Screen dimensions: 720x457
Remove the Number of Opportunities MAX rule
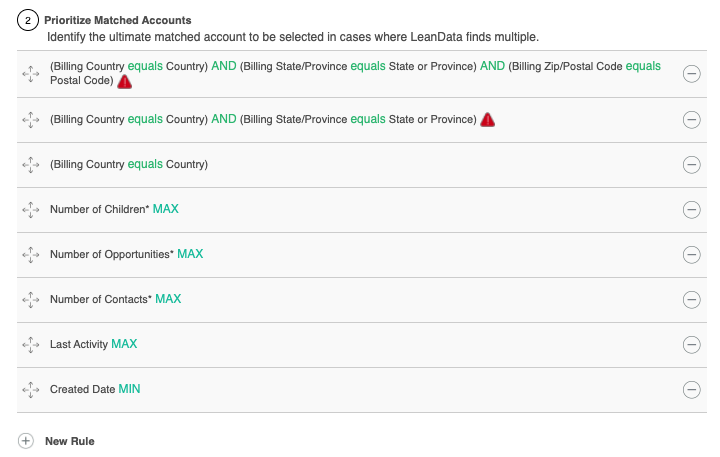click(x=690, y=254)
